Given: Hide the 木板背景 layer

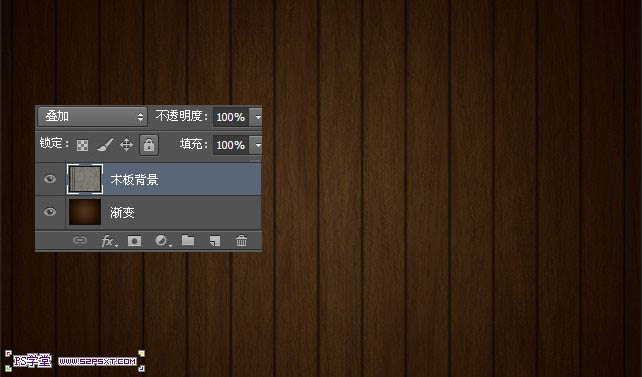Looking at the screenshot, I should pyautogui.click(x=50, y=179).
